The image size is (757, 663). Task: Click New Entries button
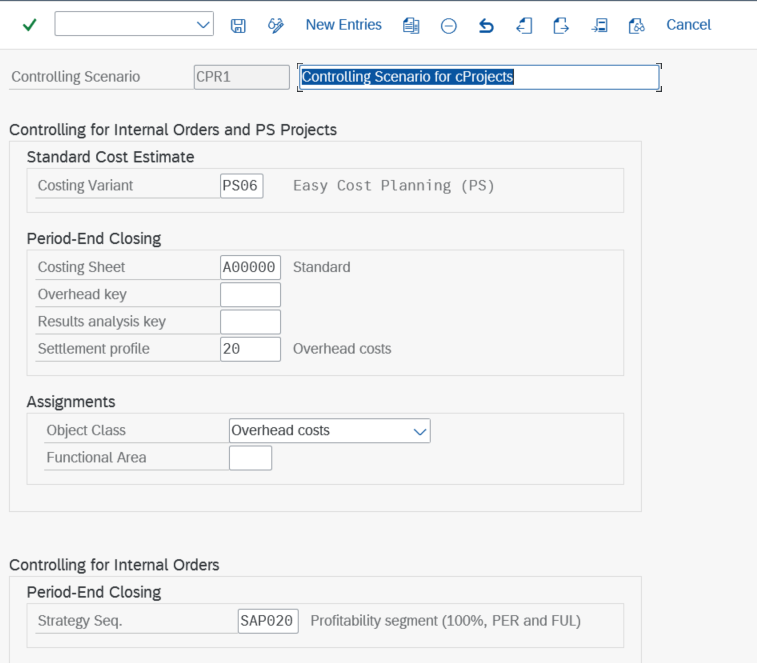pos(343,25)
